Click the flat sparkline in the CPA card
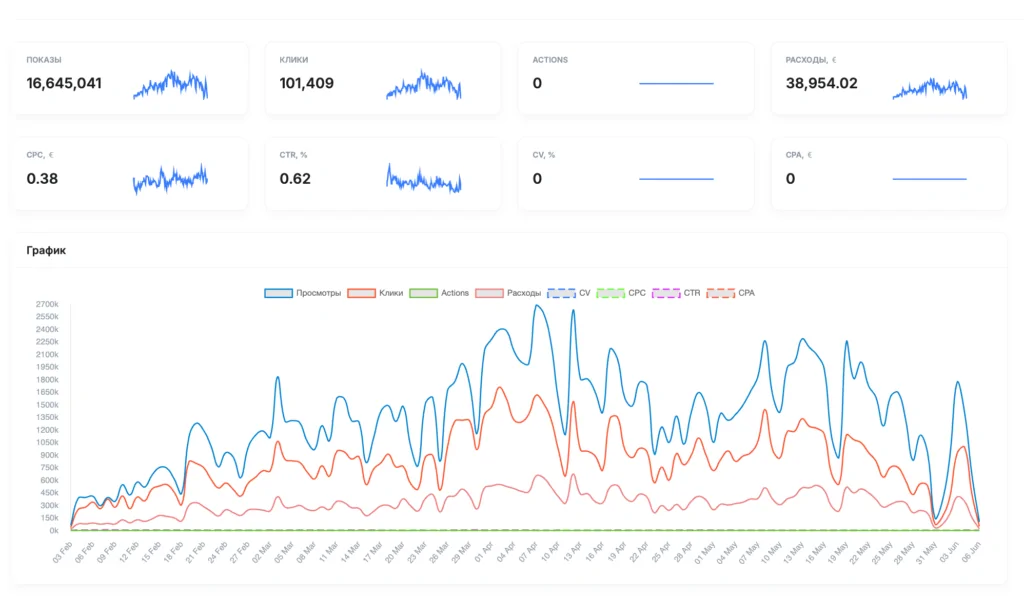This screenshot has width=1024, height=596. coord(930,179)
